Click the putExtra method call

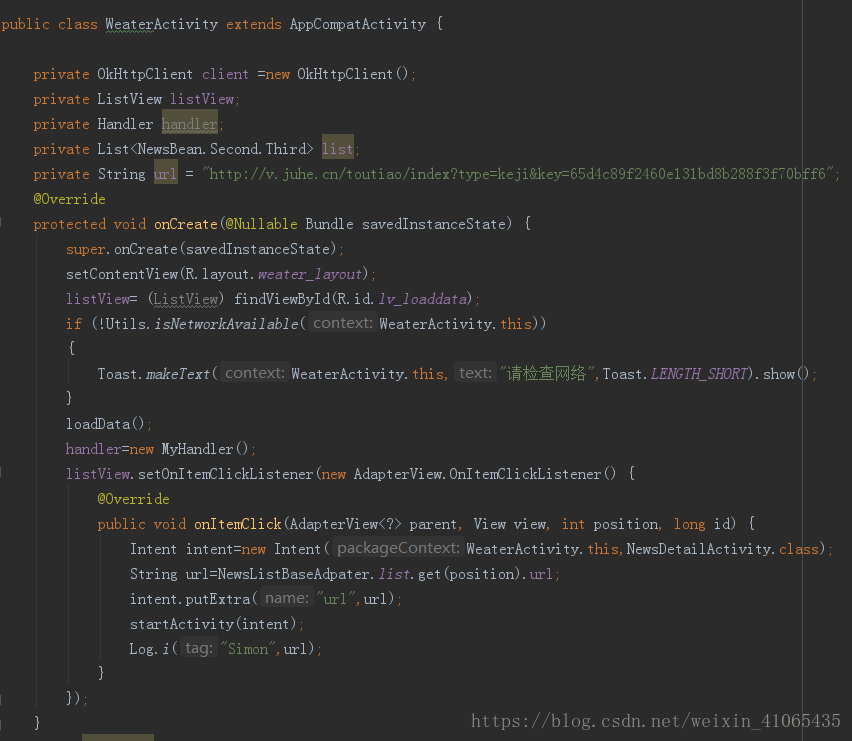(217, 599)
